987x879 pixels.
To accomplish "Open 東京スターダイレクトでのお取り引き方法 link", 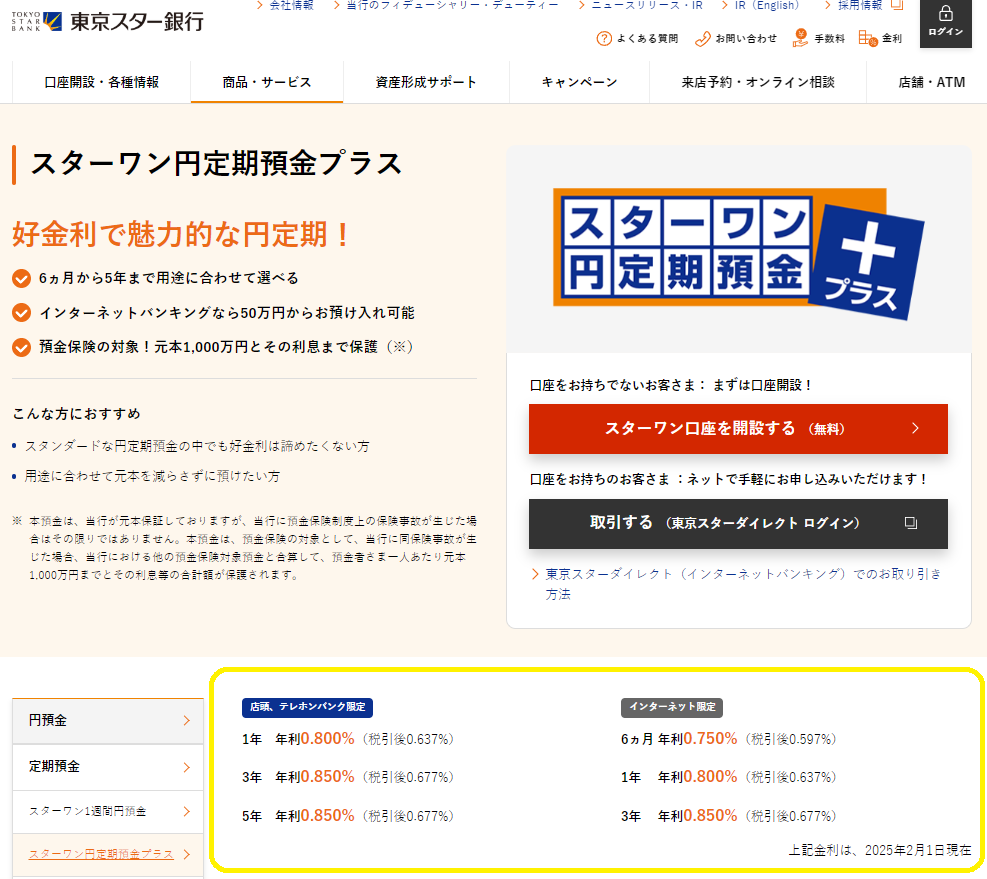I will tap(743, 584).
